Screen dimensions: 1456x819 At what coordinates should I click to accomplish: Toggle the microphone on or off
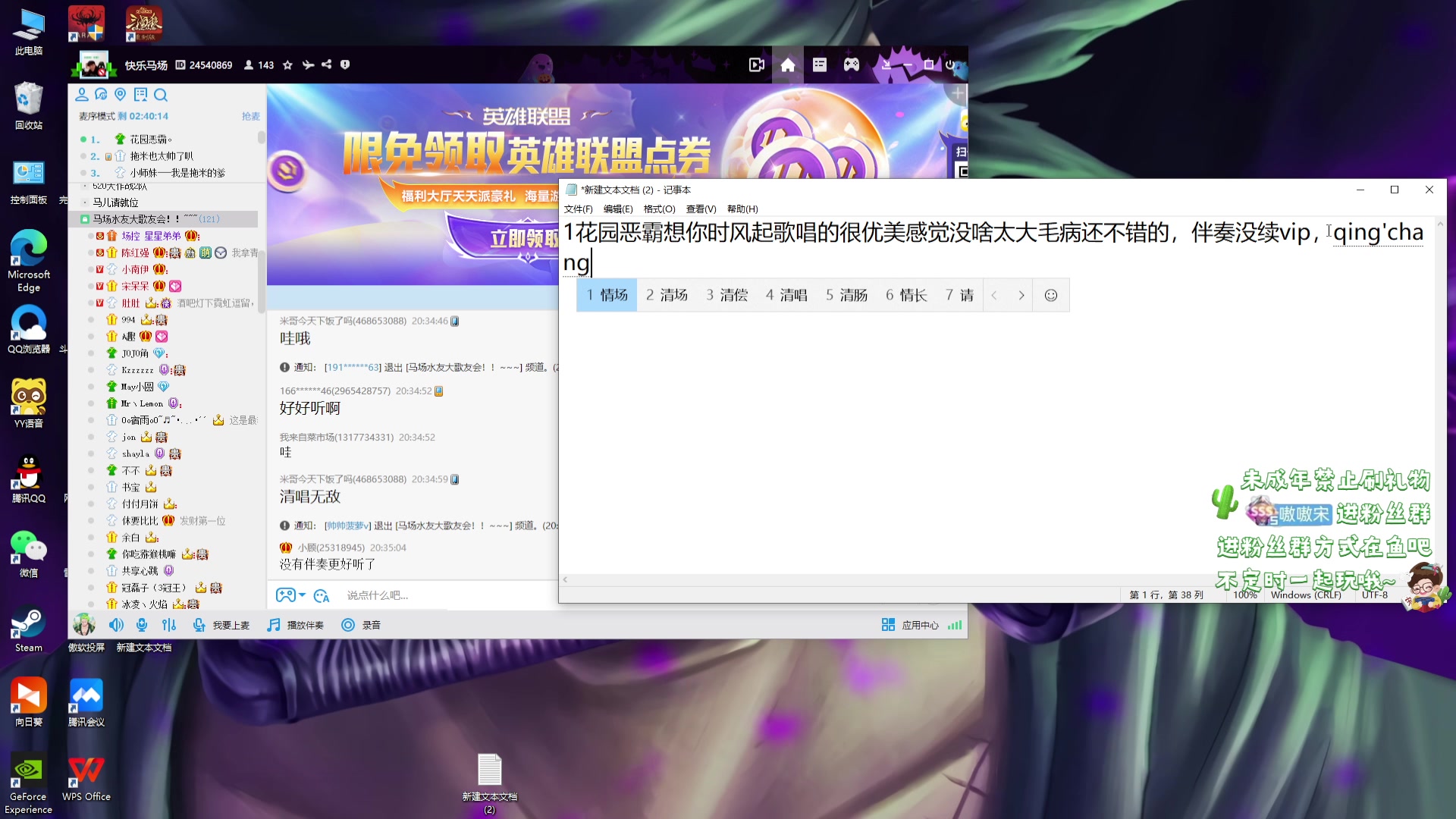click(x=142, y=625)
